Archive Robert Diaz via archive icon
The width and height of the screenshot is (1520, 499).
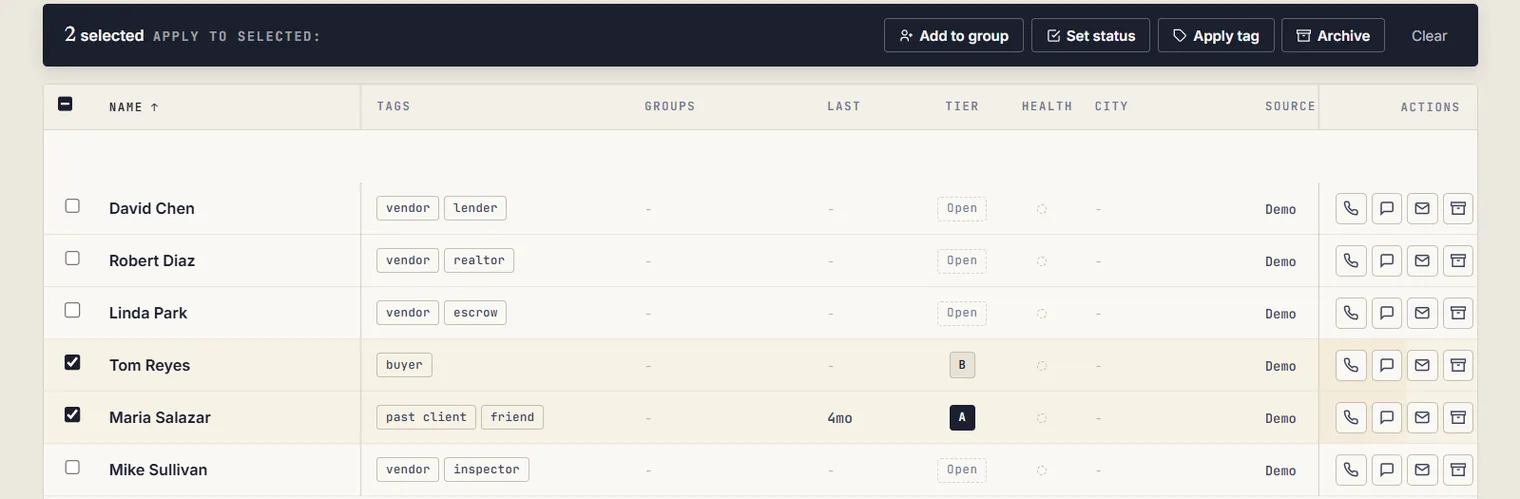point(1458,260)
